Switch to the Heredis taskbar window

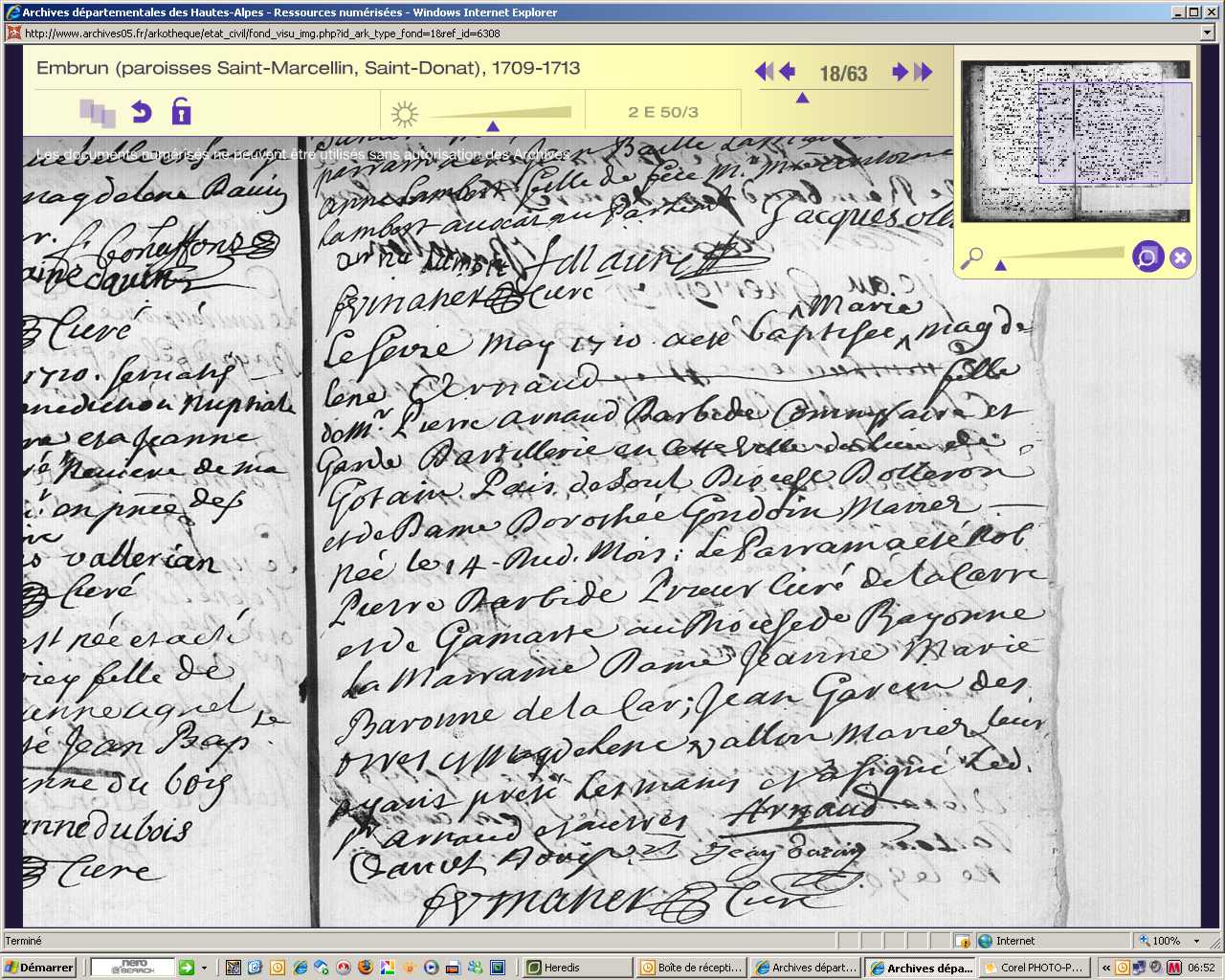[x=577, y=968]
